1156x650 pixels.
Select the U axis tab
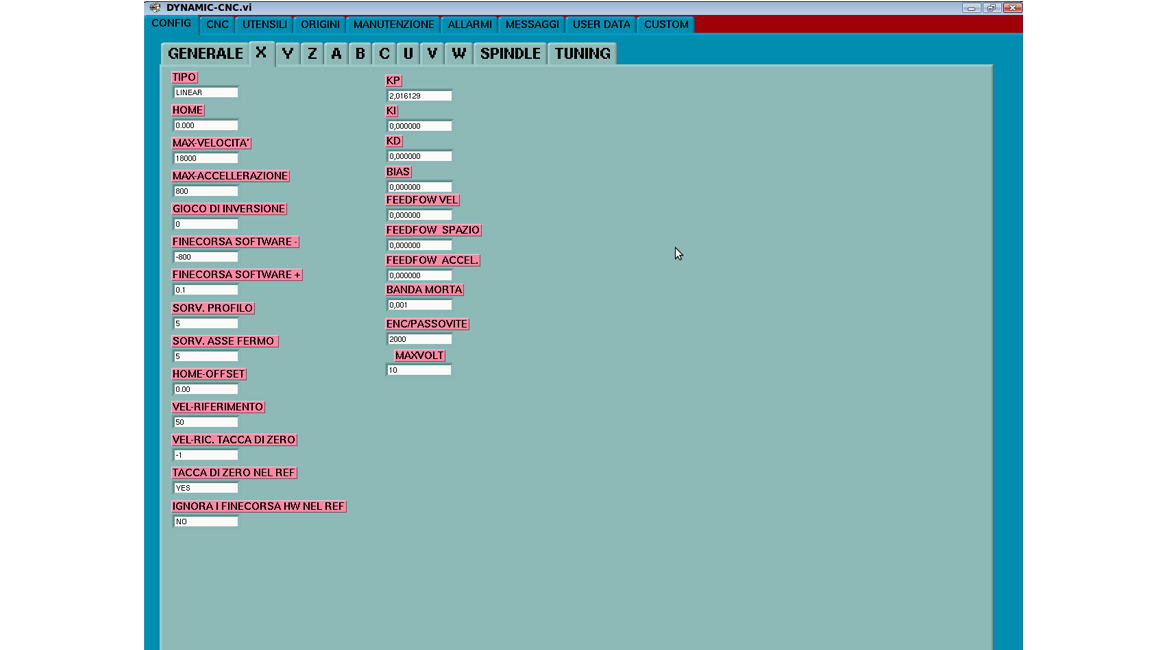click(408, 54)
